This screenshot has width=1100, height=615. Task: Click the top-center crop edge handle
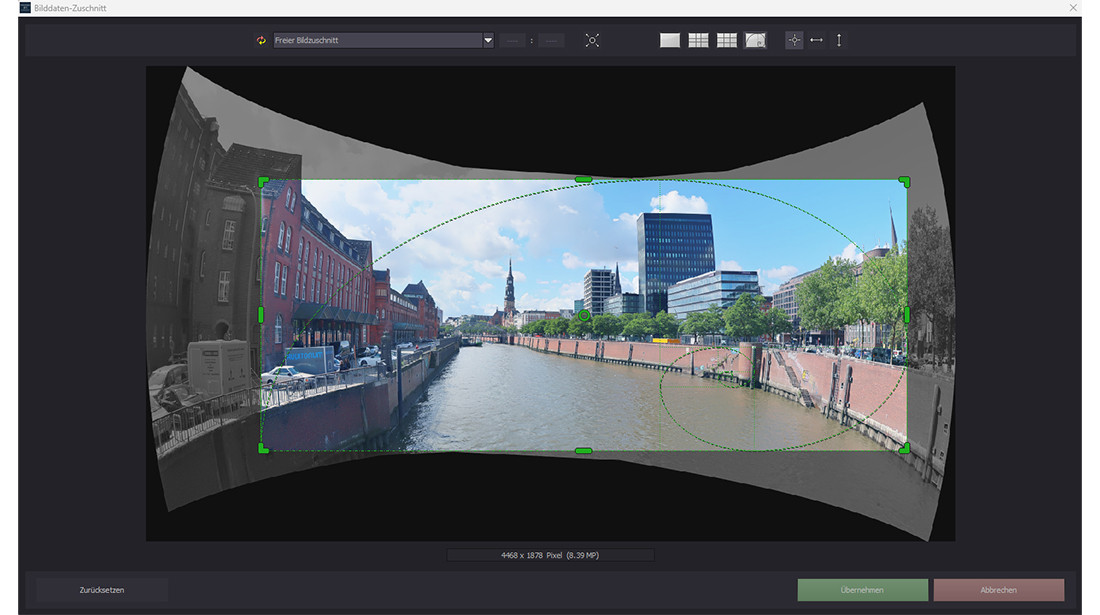click(584, 180)
